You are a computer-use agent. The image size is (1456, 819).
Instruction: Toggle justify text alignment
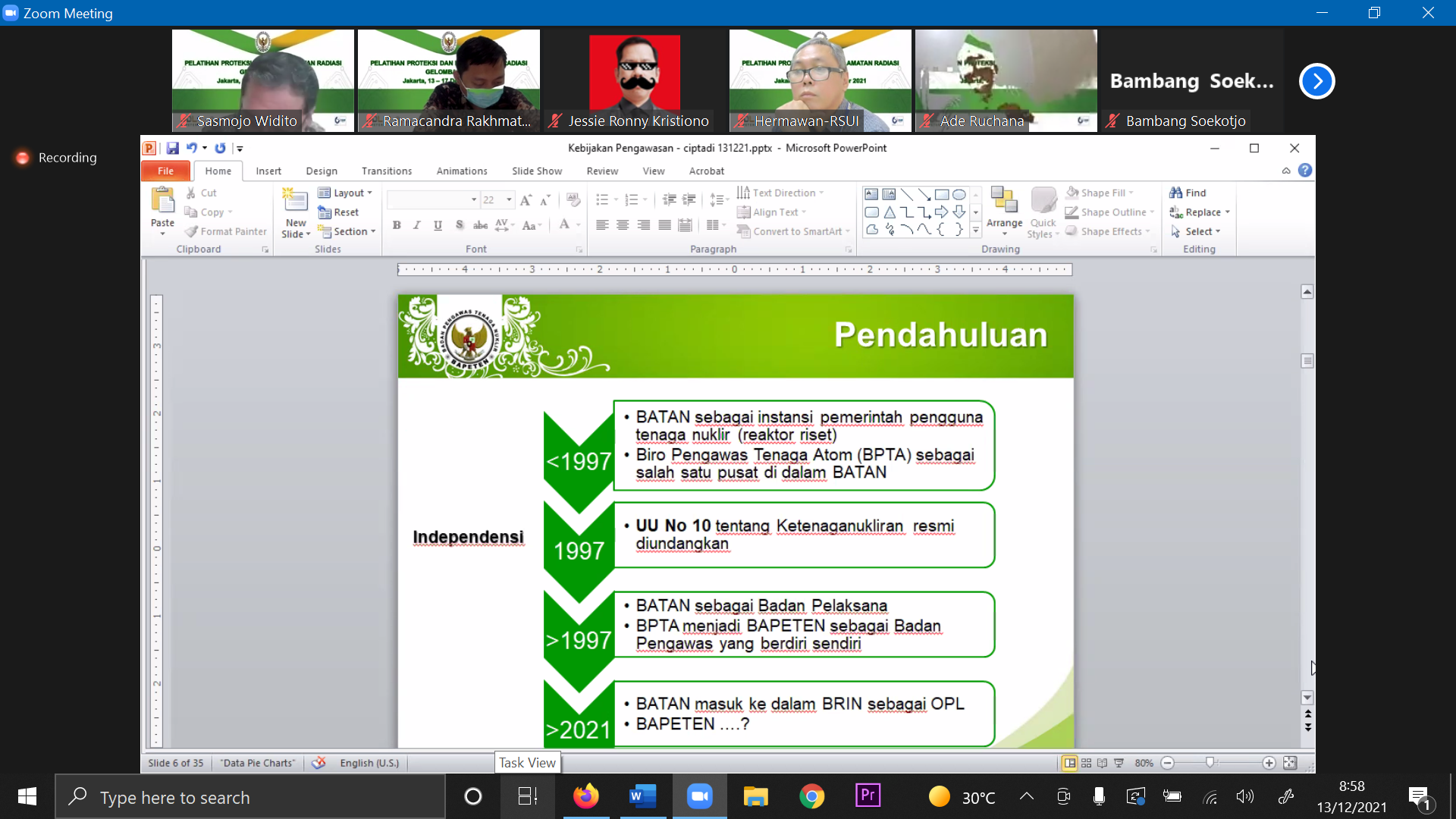coord(664,225)
